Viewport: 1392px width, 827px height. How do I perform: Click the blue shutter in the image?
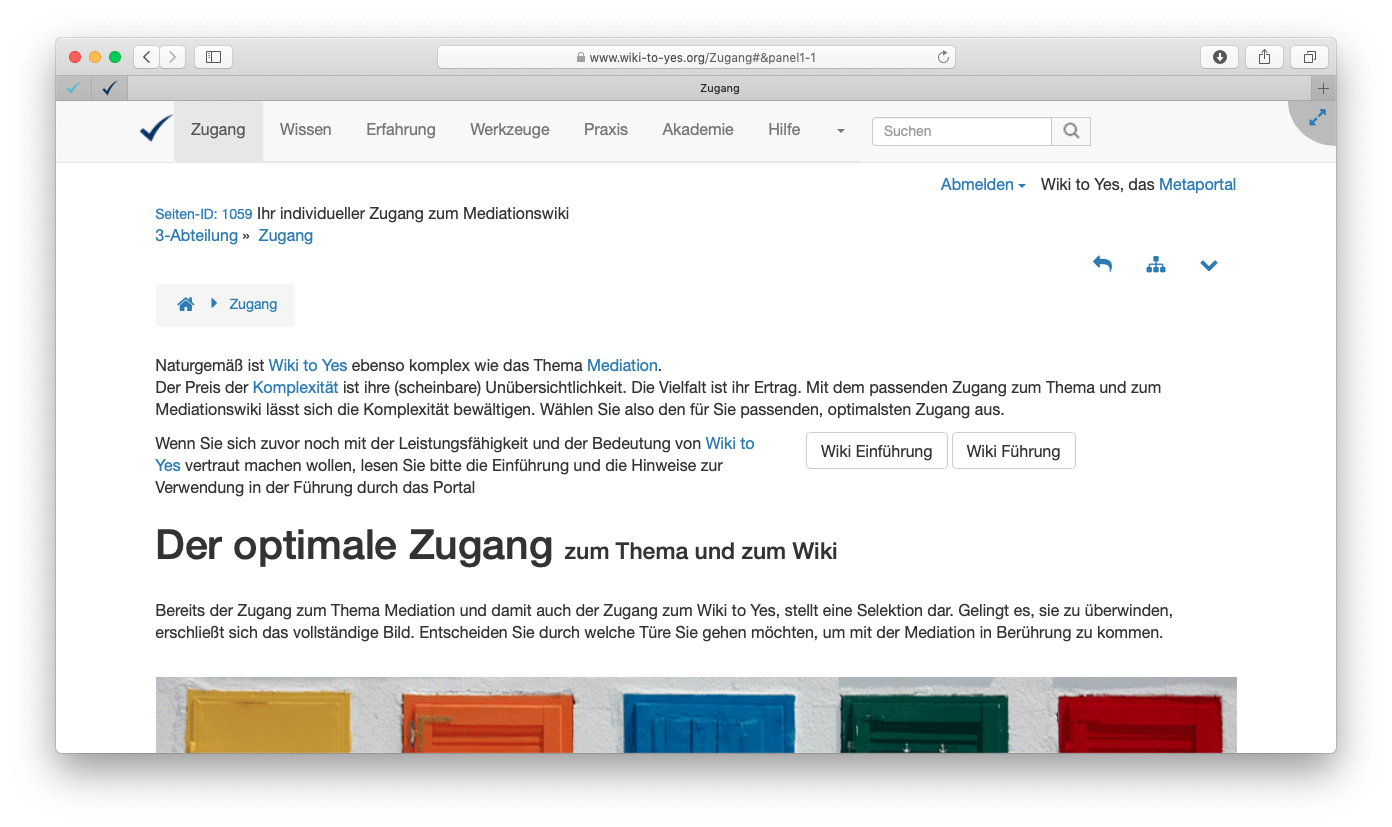[708, 722]
